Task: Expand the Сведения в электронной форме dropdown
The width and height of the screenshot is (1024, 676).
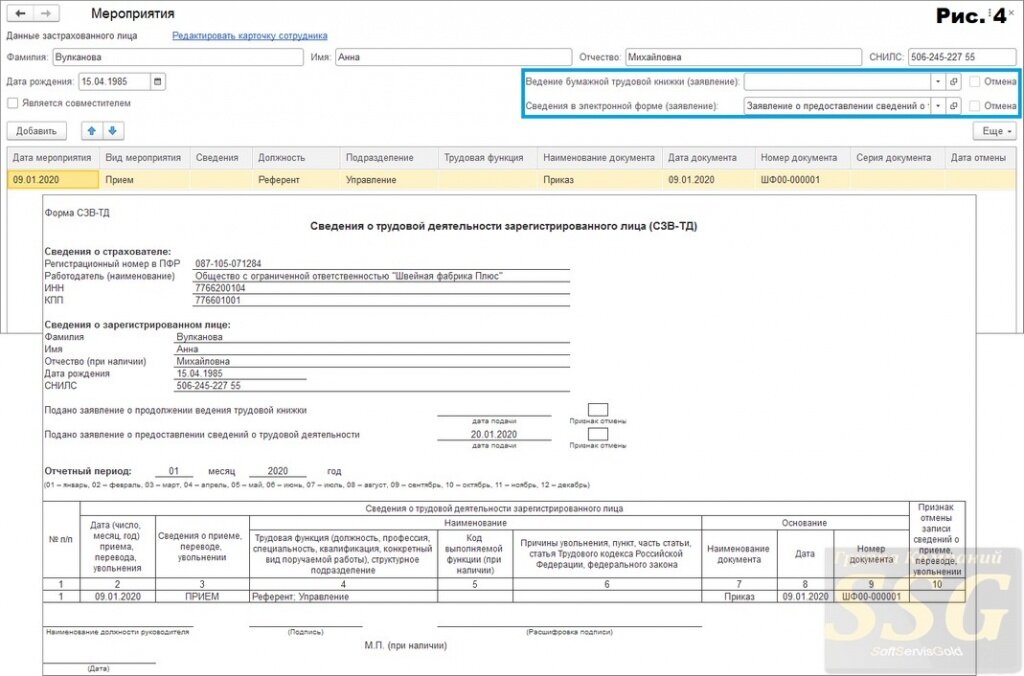Action: click(x=938, y=106)
